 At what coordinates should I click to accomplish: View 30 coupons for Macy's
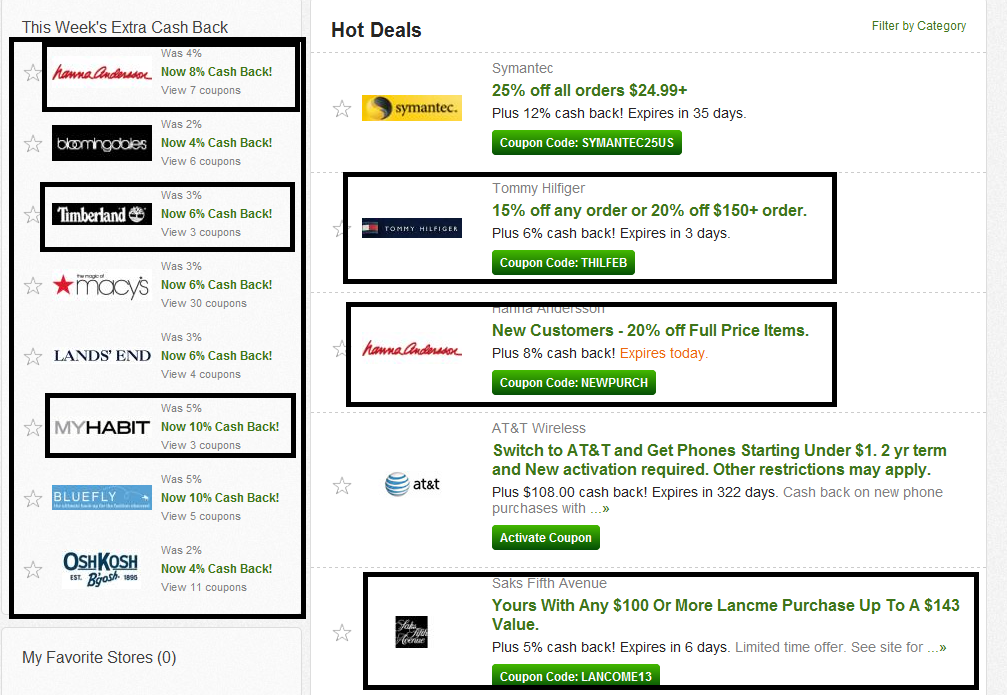[x=204, y=303]
